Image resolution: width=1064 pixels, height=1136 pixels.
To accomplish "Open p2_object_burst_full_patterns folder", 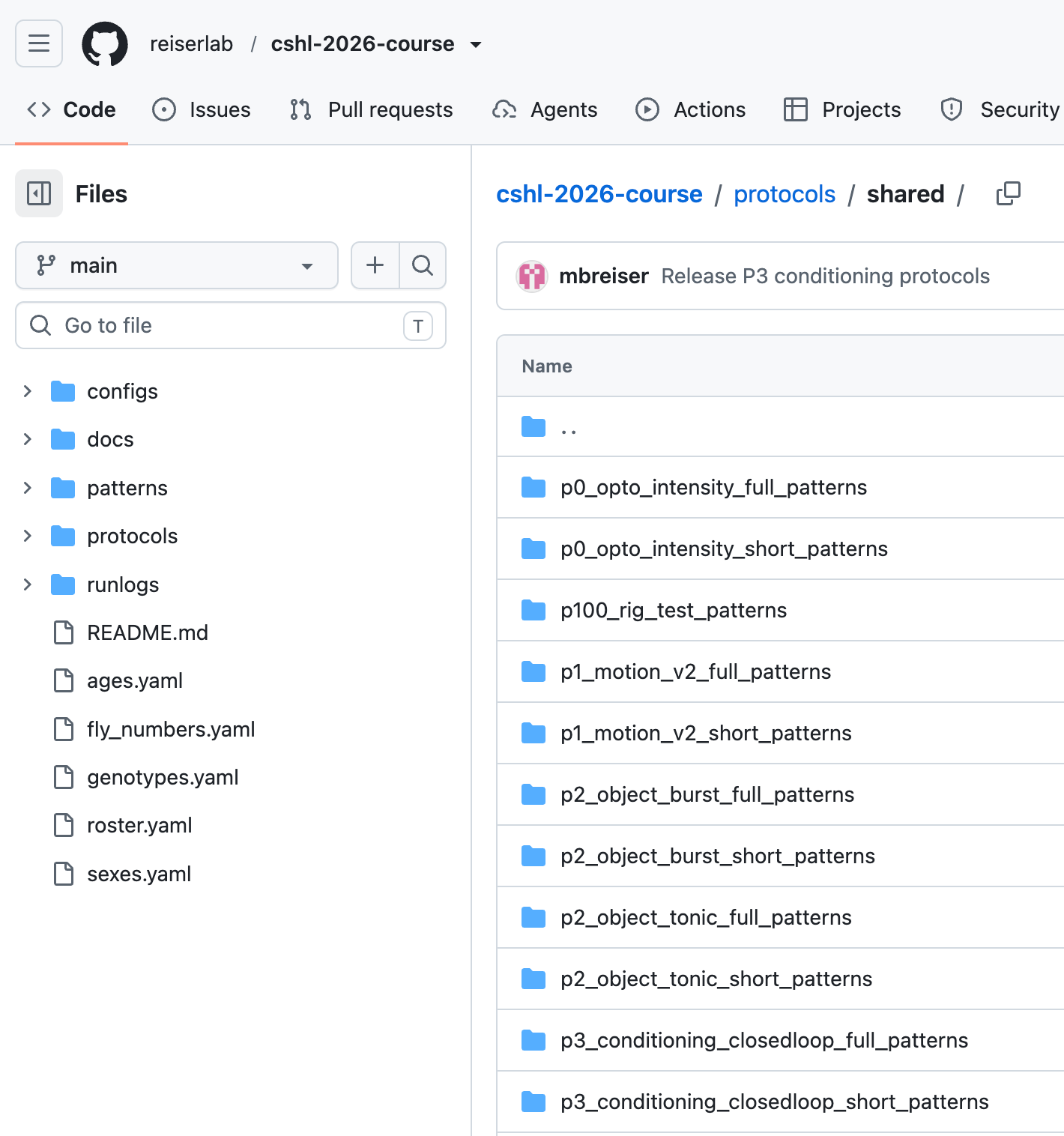I will [x=707, y=794].
